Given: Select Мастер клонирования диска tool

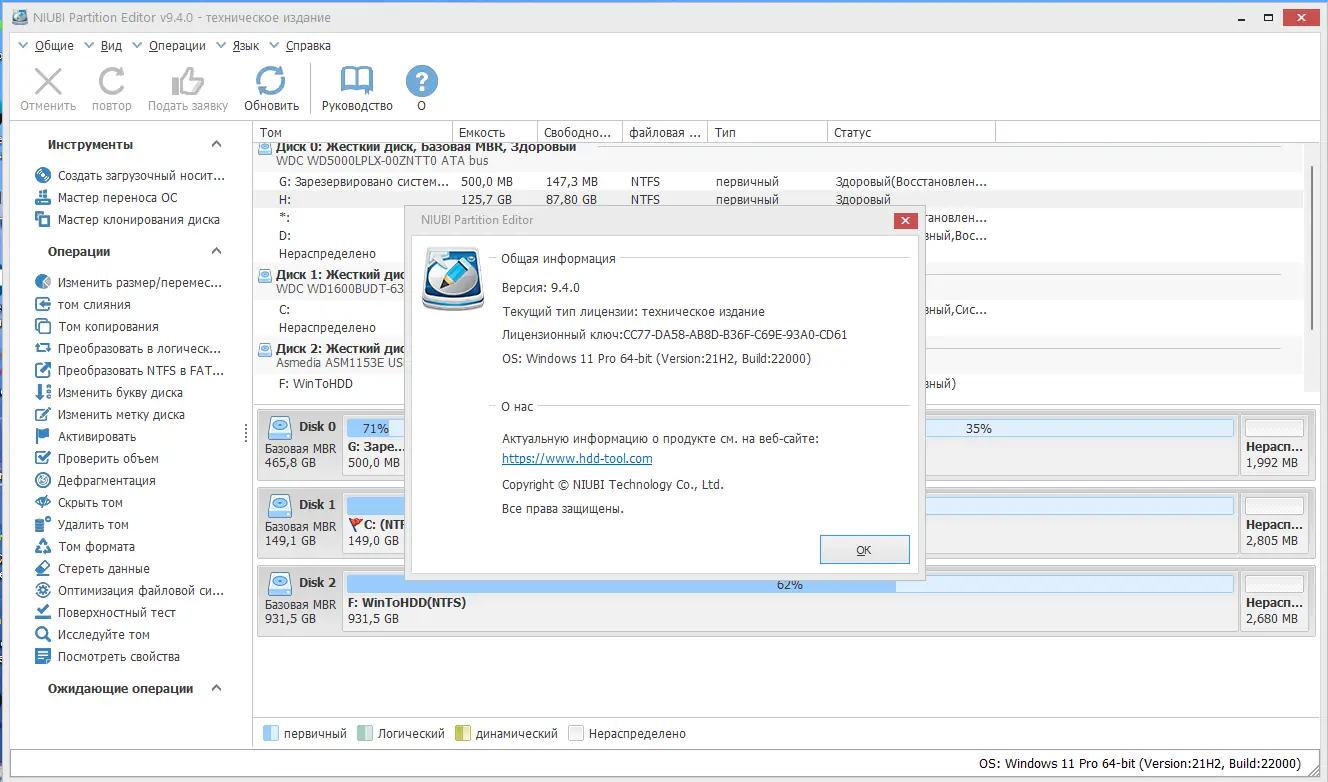Looking at the screenshot, I should pyautogui.click(x=128, y=219).
